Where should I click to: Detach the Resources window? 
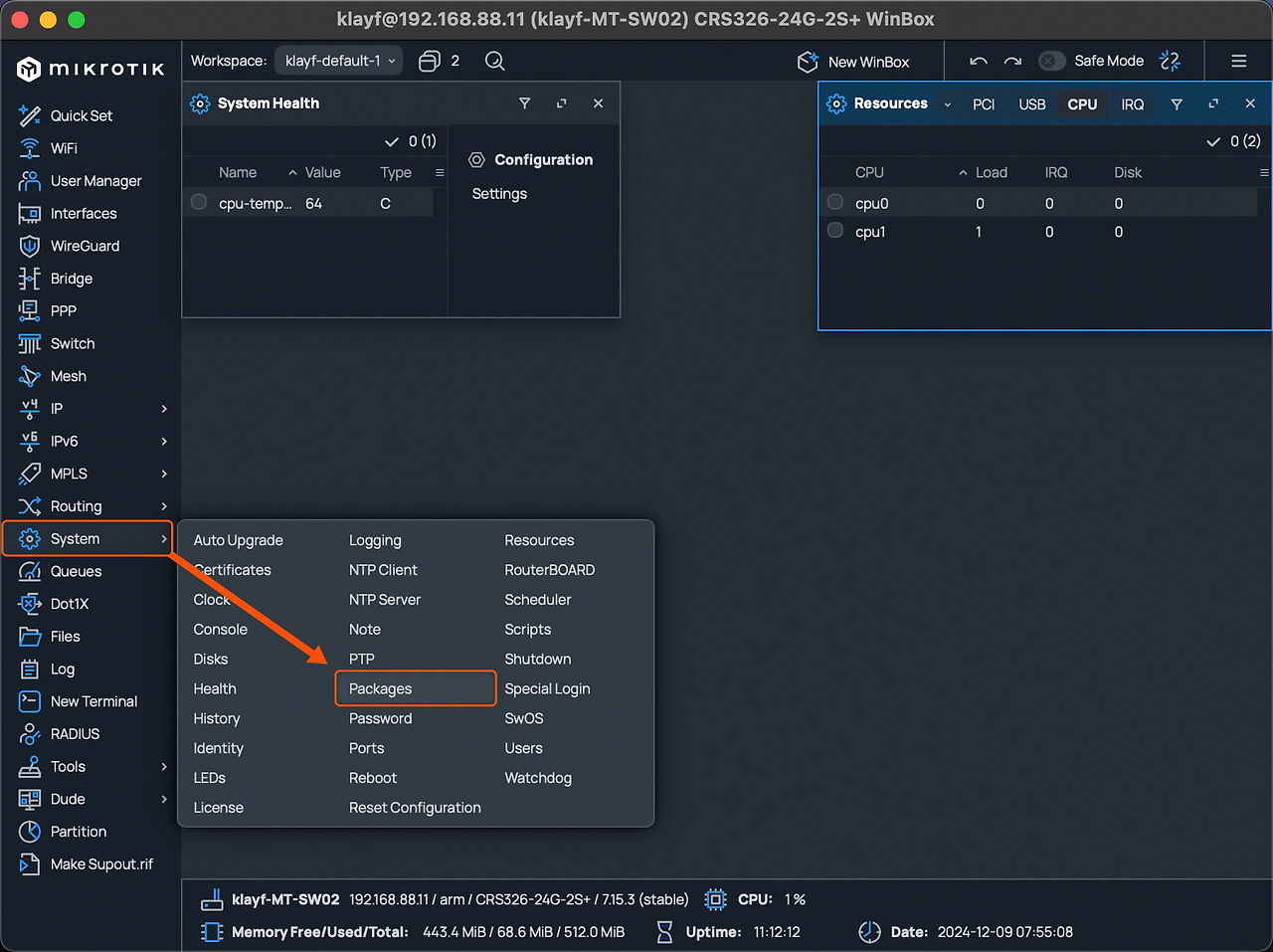click(1213, 103)
